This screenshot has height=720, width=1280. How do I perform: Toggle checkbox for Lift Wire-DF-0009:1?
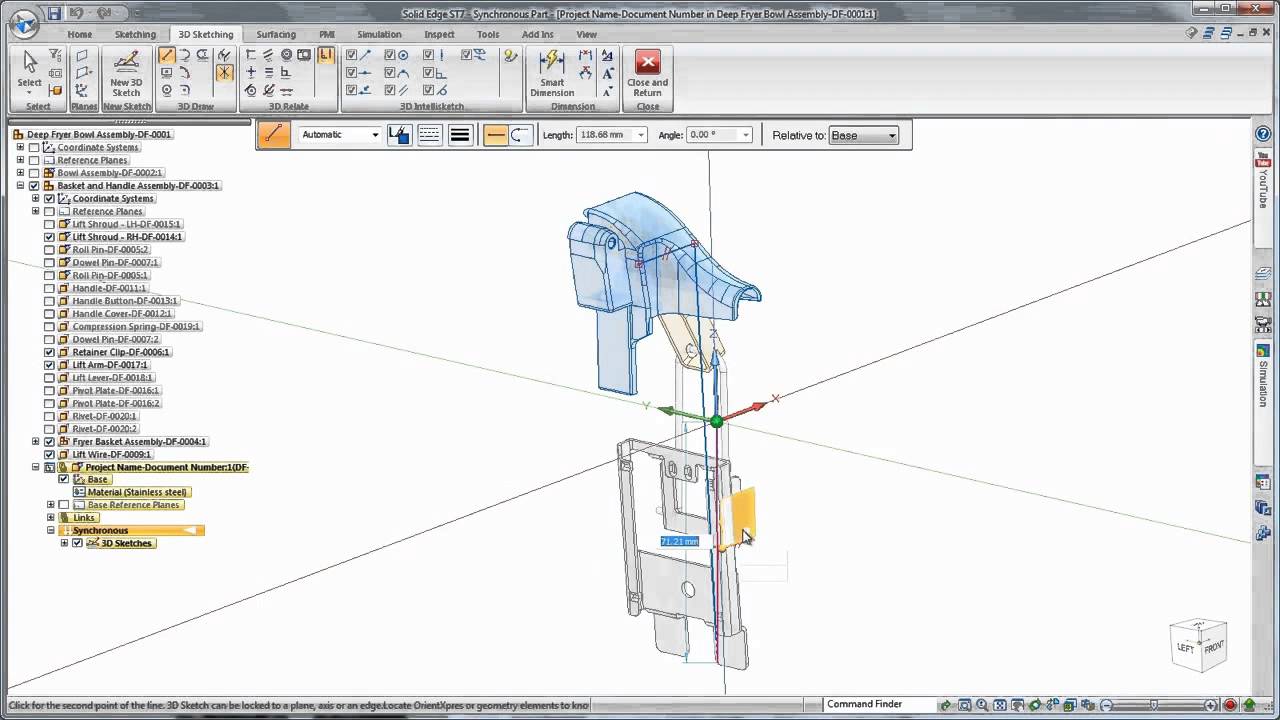click(49, 454)
